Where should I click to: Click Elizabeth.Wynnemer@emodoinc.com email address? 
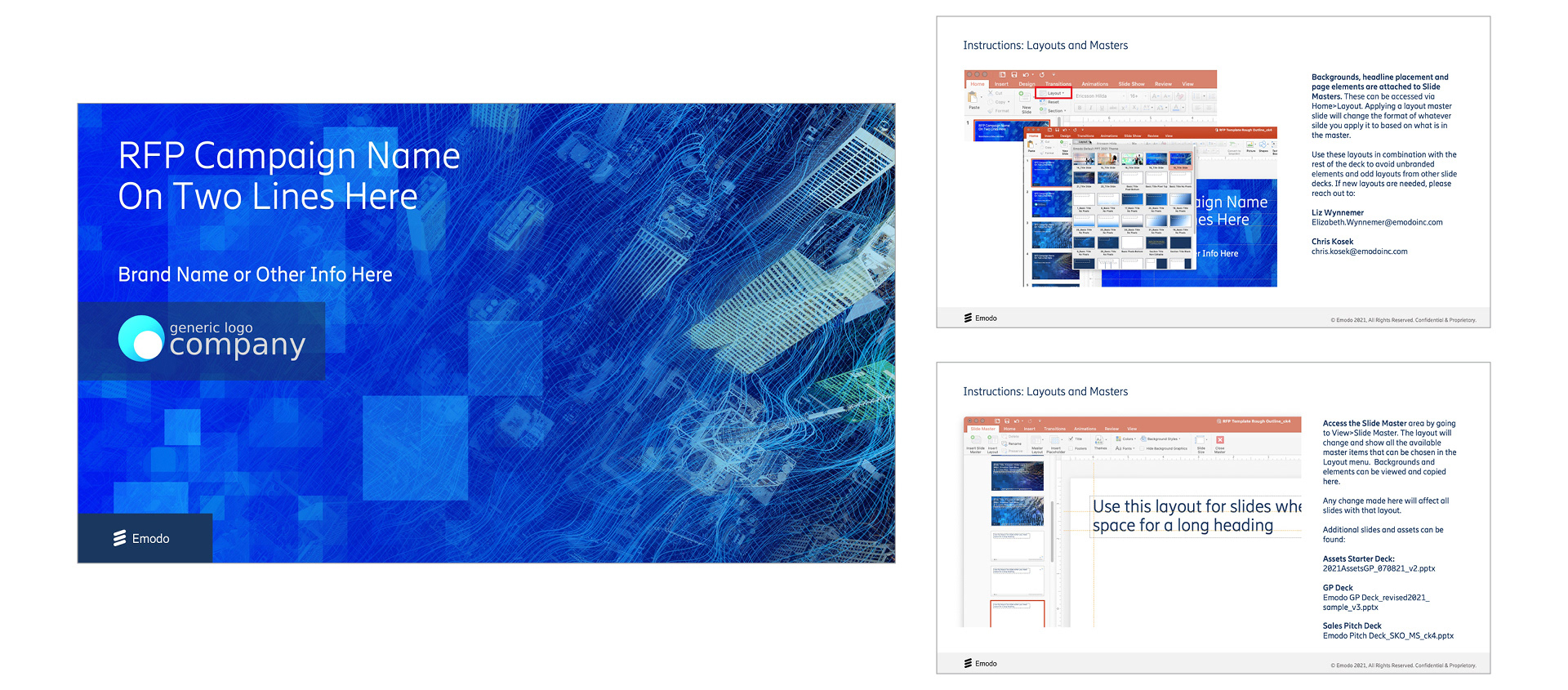pyautogui.click(x=1377, y=222)
